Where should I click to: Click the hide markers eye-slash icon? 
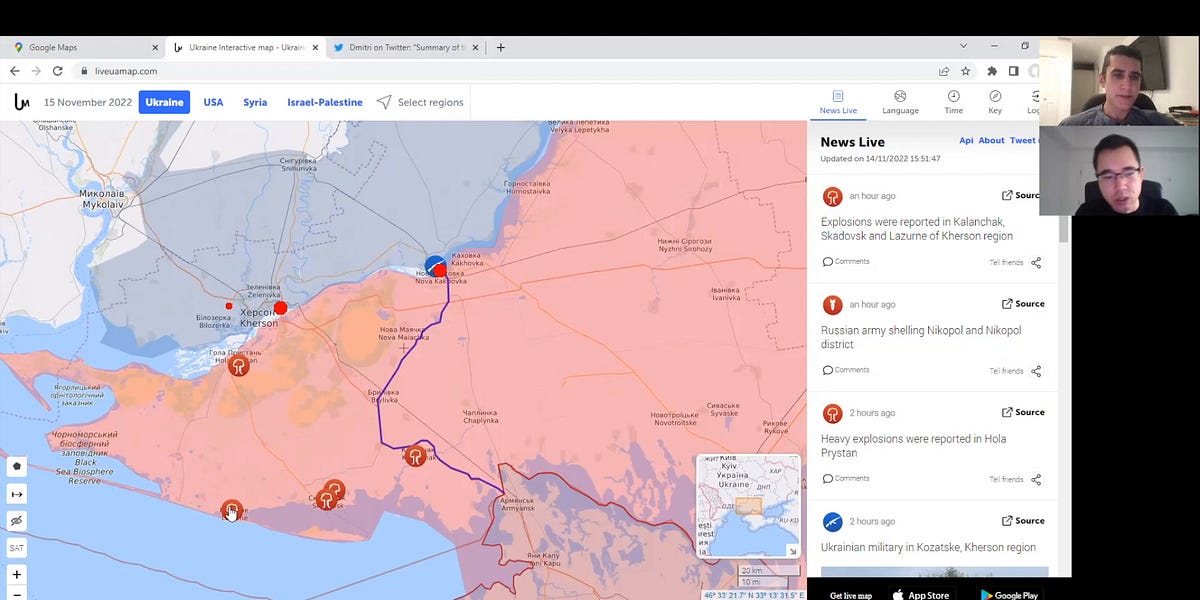16,520
